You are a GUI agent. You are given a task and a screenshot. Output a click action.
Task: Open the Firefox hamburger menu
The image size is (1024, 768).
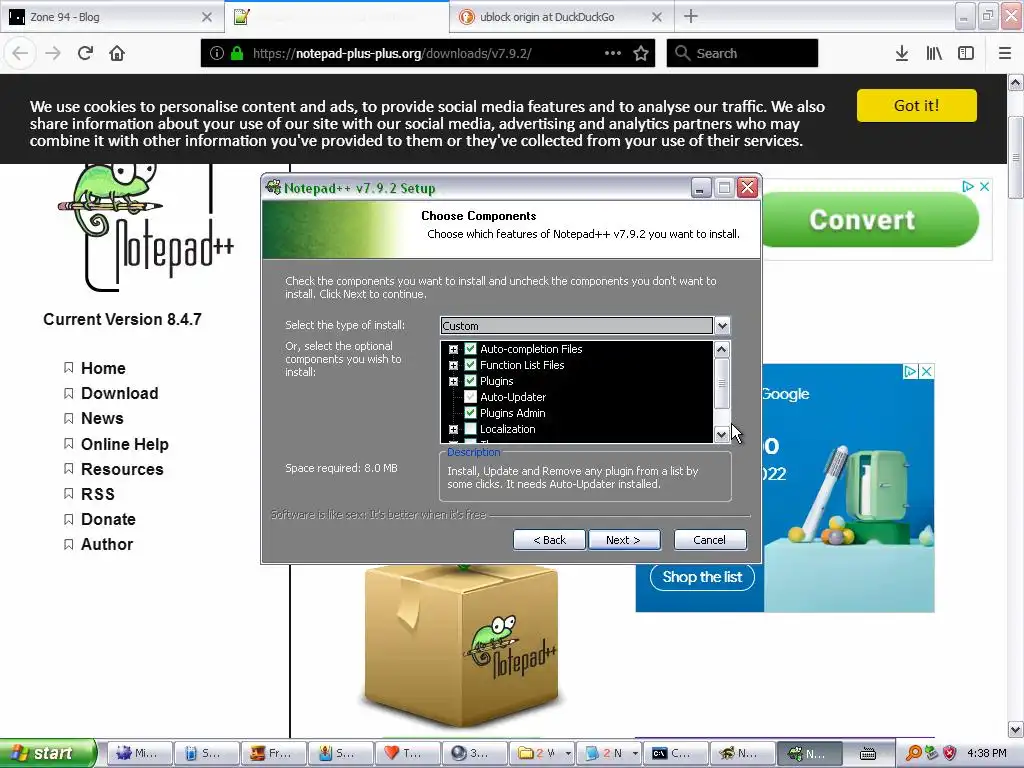click(x=1005, y=54)
